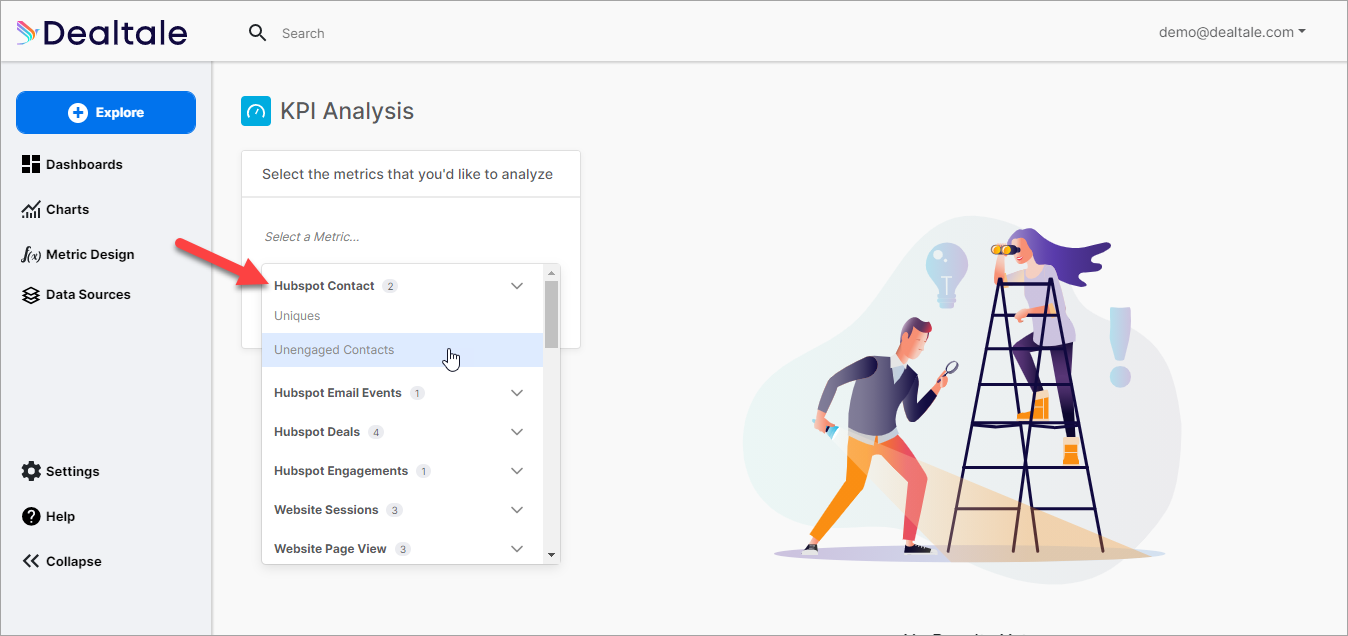The width and height of the screenshot is (1348, 636).
Task: Expand the Hubspot Deals chevron
Action: (517, 432)
